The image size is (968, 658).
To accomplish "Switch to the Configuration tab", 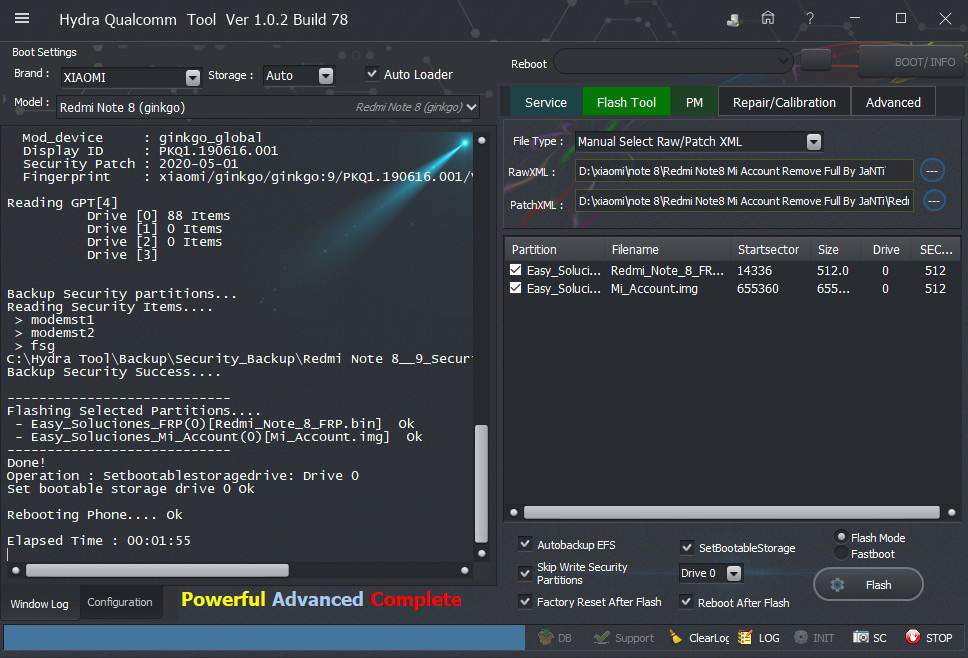I will tap(120, 602).
